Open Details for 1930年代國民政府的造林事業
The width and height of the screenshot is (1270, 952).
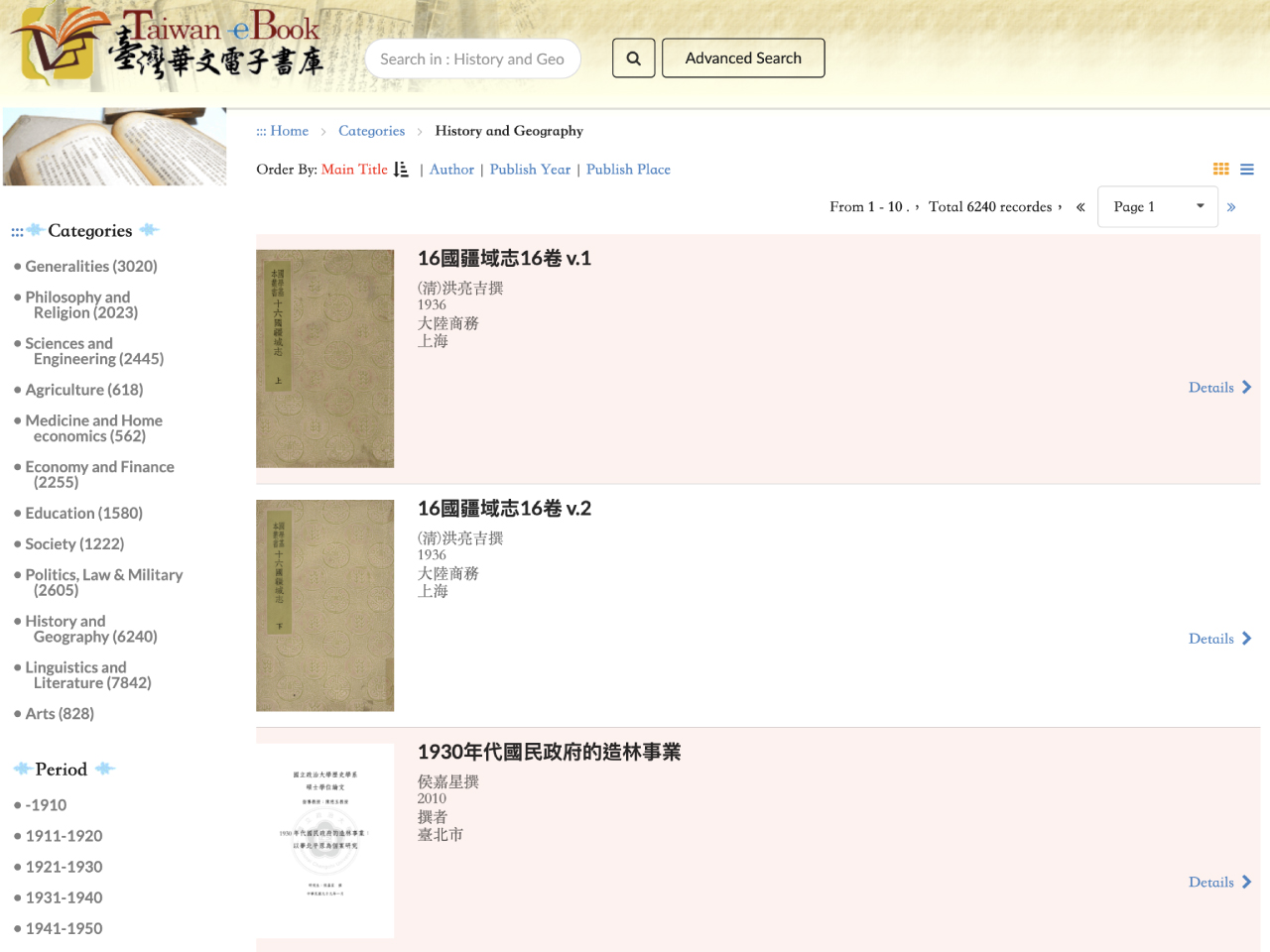point(1220,883)
